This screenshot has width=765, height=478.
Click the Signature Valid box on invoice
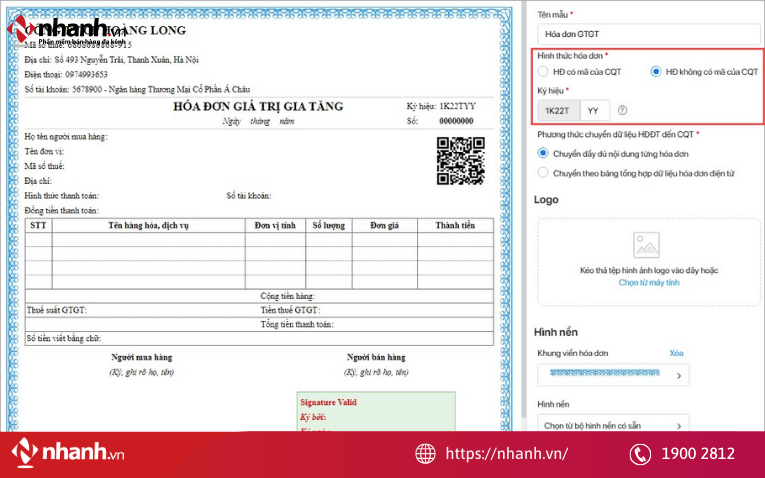(x=376, y=412)
